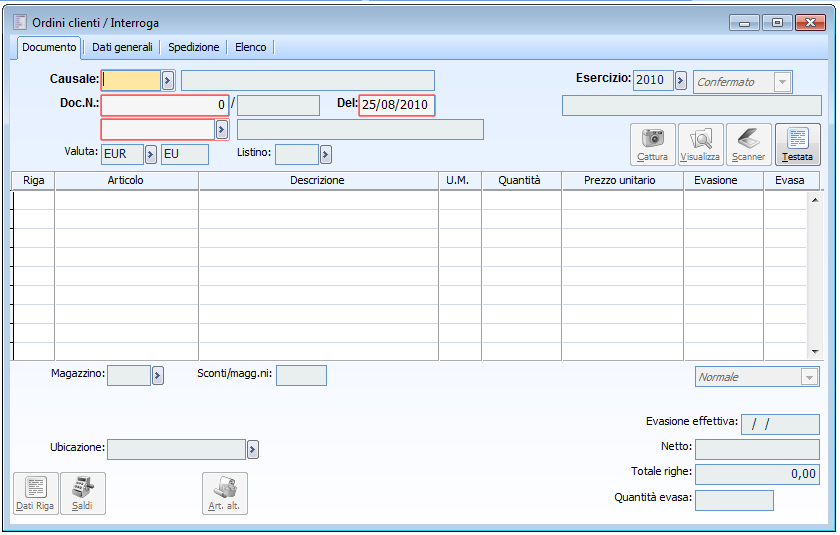Screen dimensions: 840x535
Task: Click the Evasione effettiva date field
Action: (x=781, y=424)
